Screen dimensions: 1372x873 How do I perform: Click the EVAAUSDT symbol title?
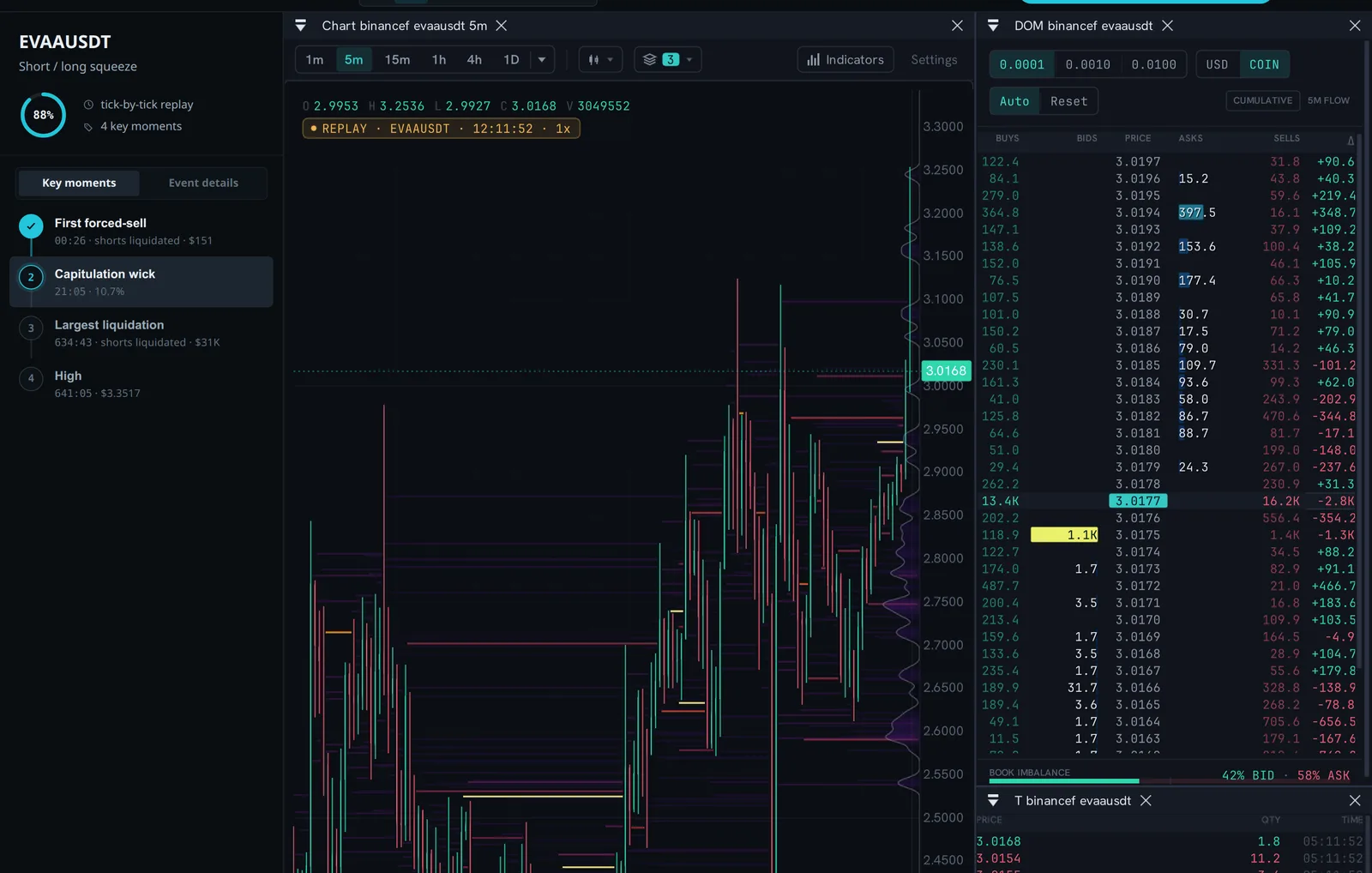pyautogui.click(x=65, y=42)
